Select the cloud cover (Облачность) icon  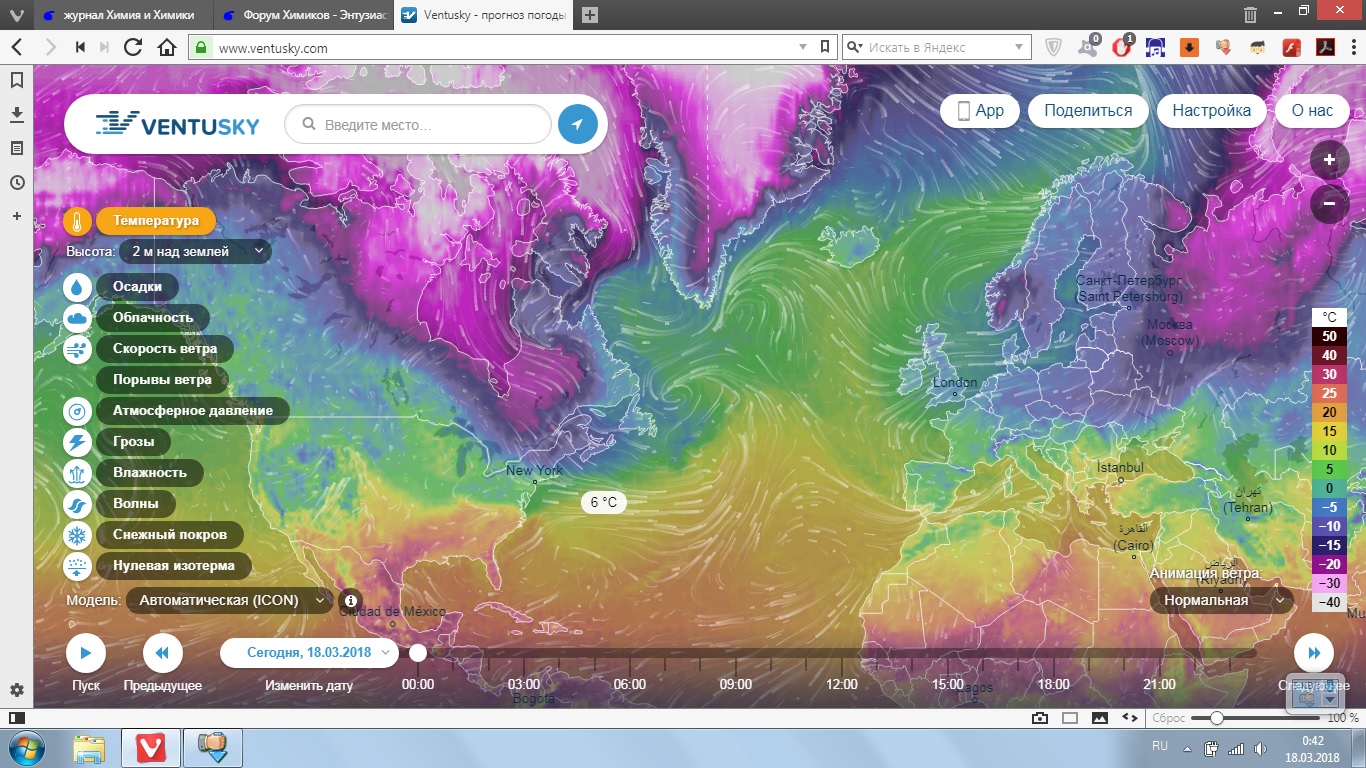coord(77,318)
